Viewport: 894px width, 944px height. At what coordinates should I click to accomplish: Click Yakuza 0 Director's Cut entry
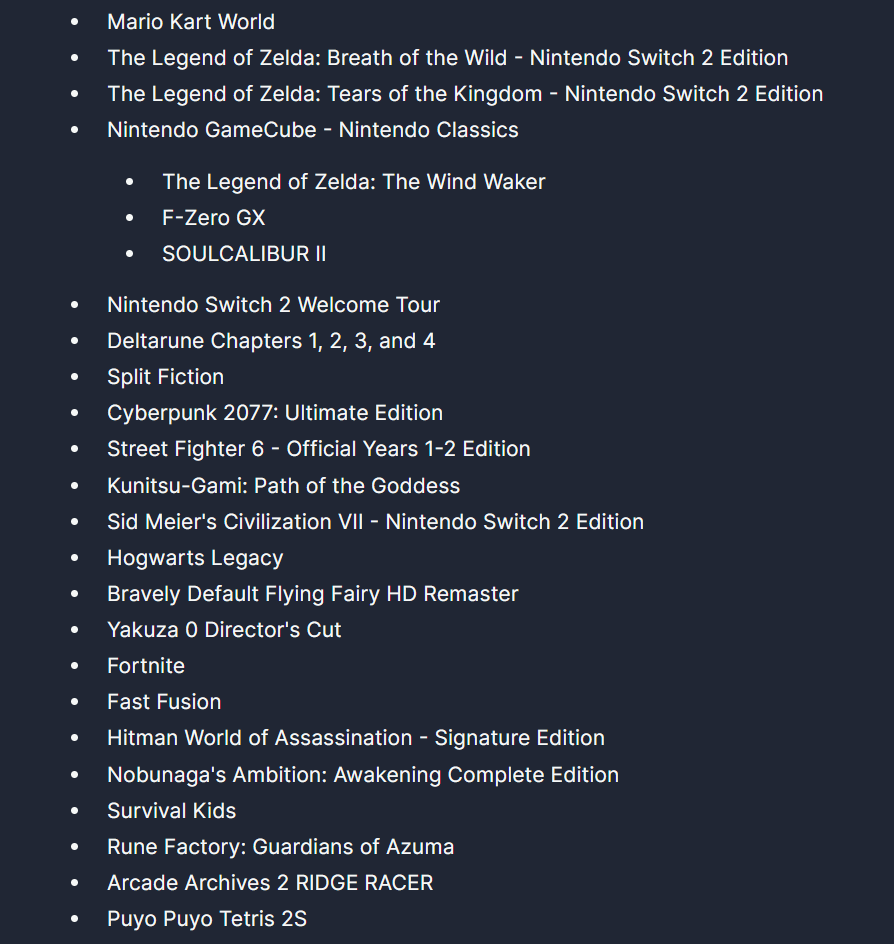(224, 630)
